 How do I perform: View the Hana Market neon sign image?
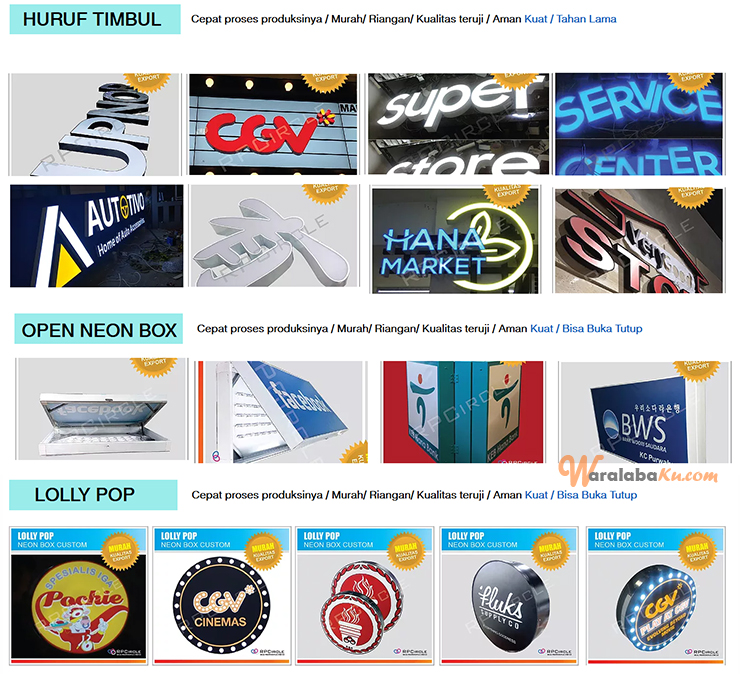pyautogui.click(x=455, y=239)
